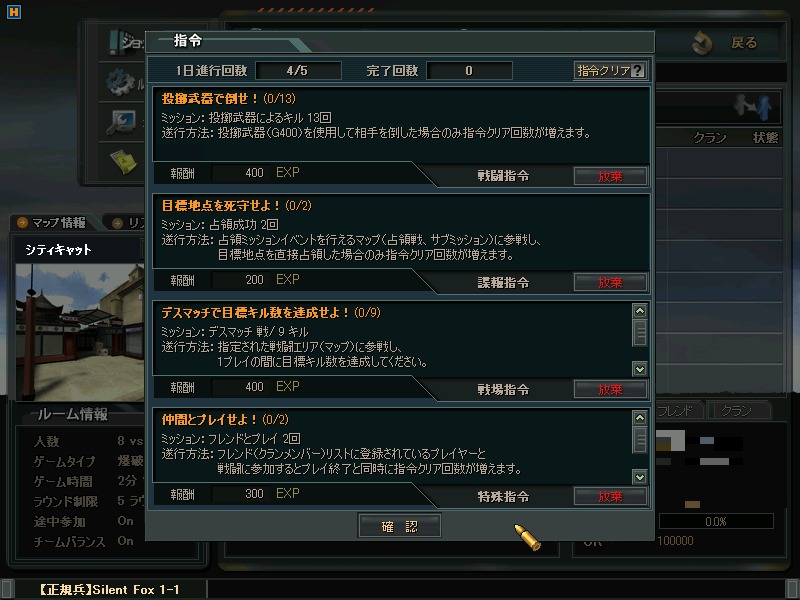Image resolution: width=800 pixels, height=600 pixels.
Task: Abandon the 特殊指令 mission with 放棄
Action: pos(610,496)
